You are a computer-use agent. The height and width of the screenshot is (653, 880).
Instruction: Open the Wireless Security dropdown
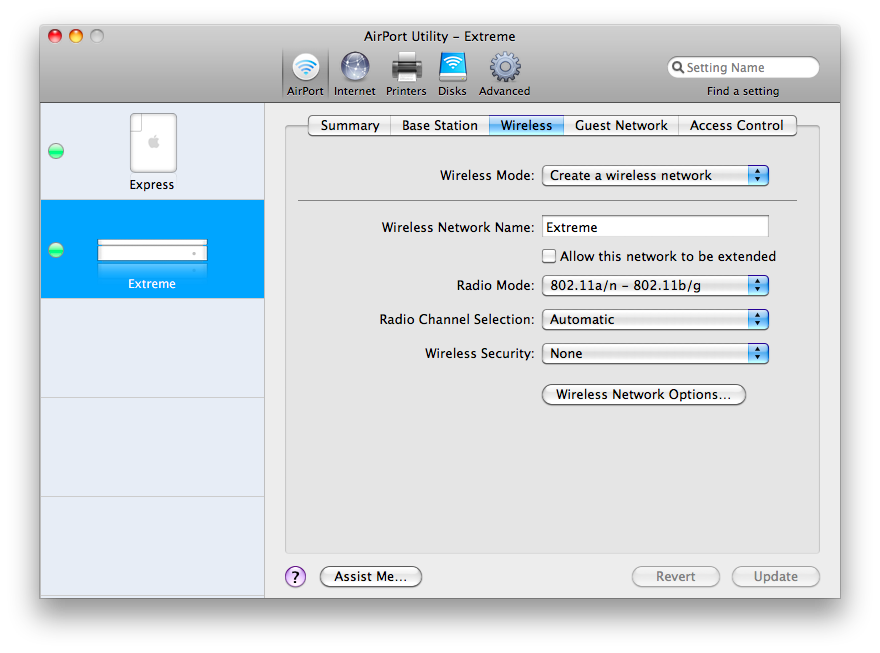[655, 353]
